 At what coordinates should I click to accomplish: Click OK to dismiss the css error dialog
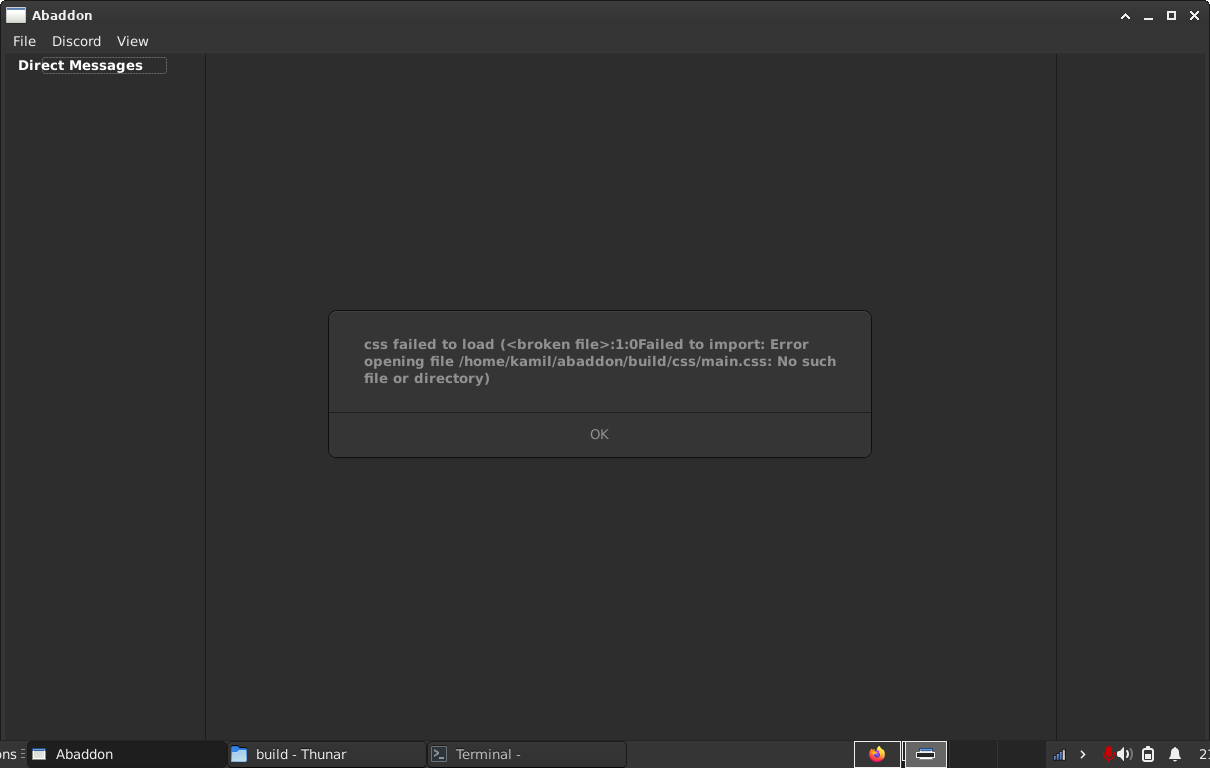click(x=599, y=434)
